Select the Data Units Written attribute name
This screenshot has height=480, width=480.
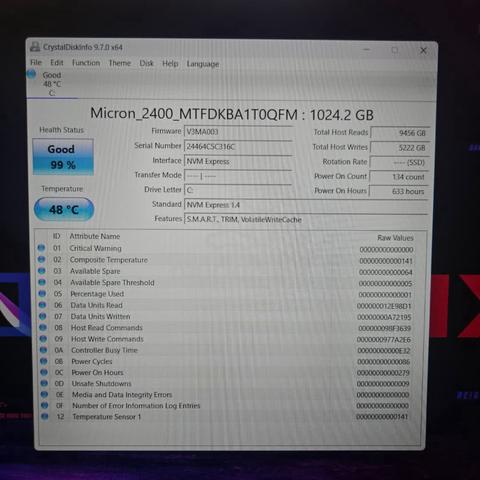(x=100, y=316)
